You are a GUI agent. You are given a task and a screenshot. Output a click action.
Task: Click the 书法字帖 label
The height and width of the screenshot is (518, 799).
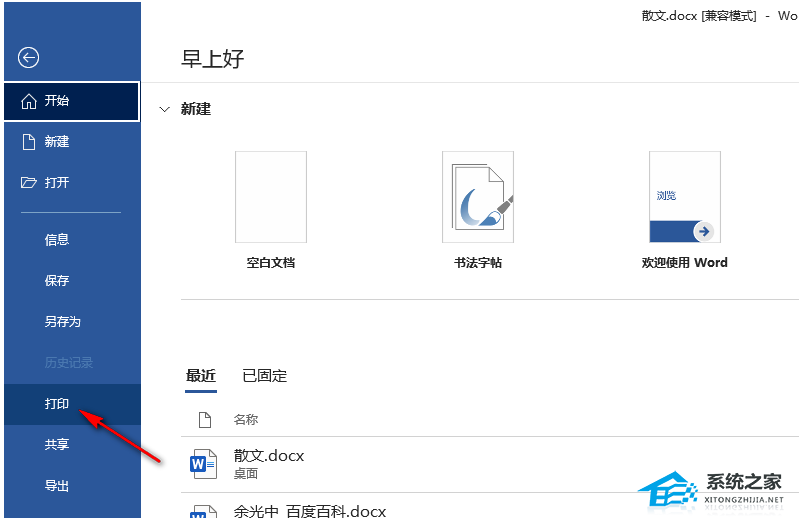point(478,263)
